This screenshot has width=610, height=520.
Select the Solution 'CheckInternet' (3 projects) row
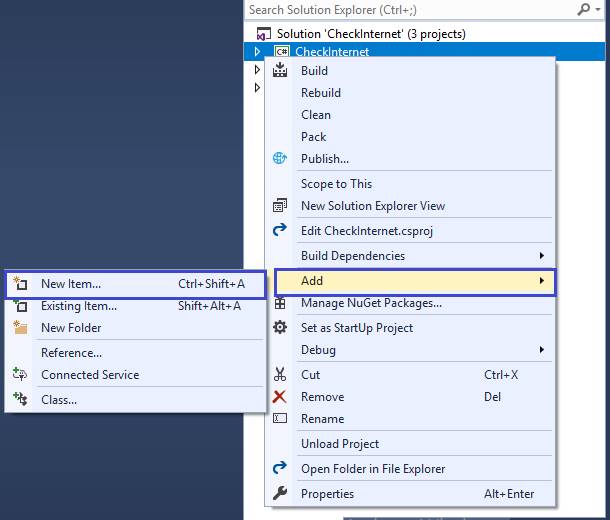(424, 34)
